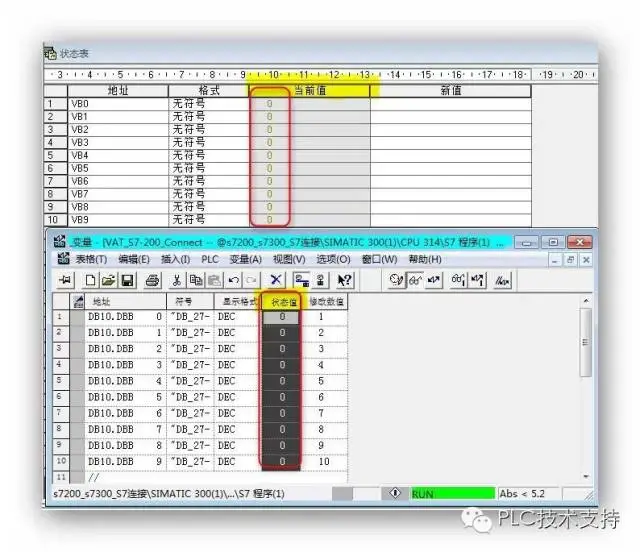Click scroll down arrow of variable table
Viewport: 640px width, 552px height.
pyautogui.click(x=586, y=476)
